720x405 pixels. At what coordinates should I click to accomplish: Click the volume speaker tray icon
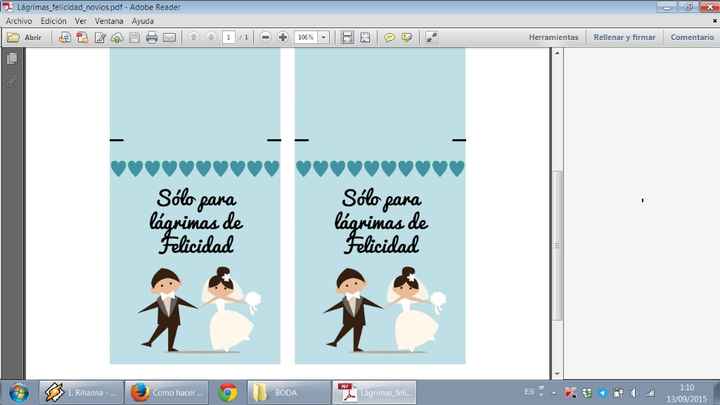tap(634, 393)
